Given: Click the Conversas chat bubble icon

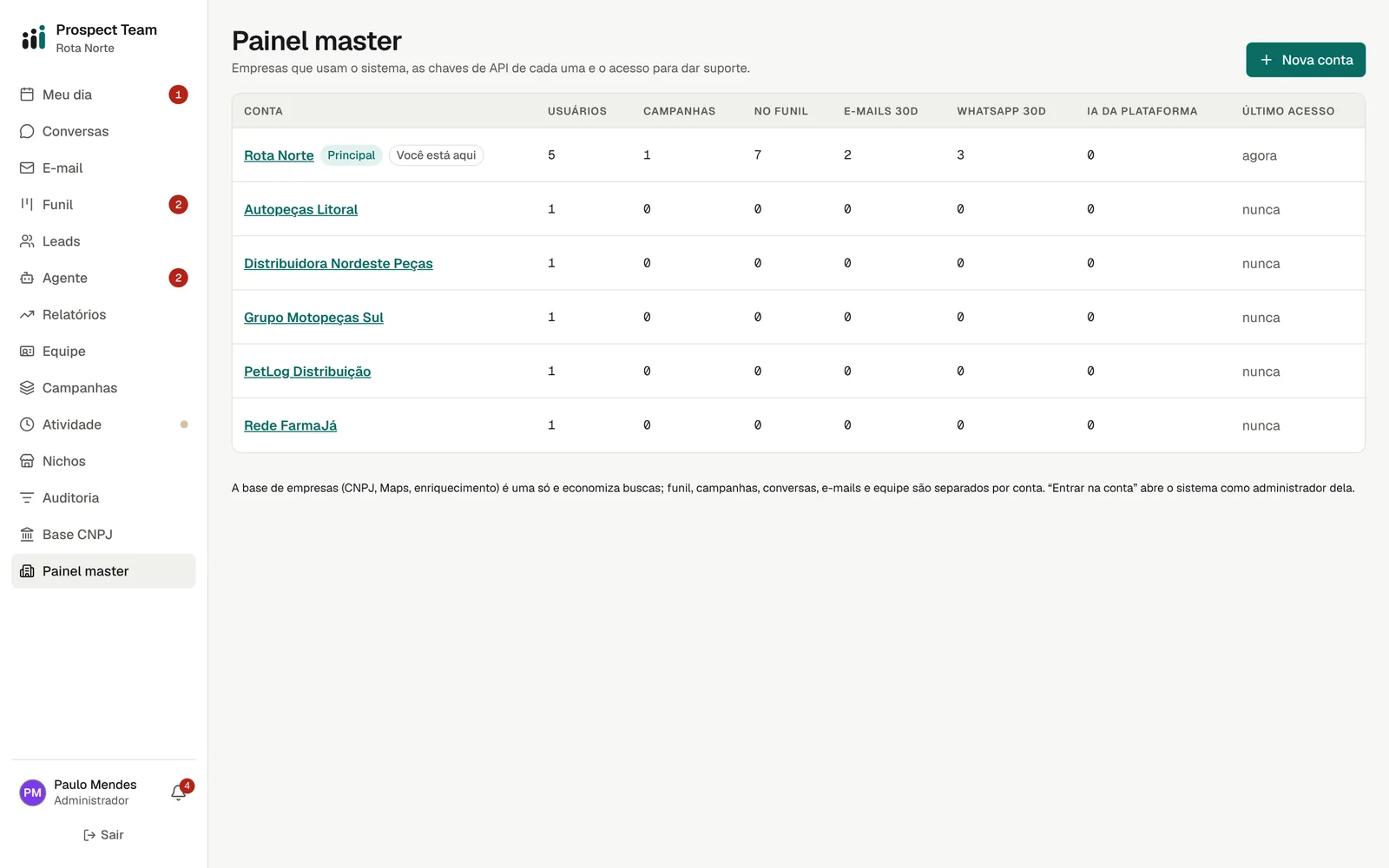Looking at the screenshot, I should click(x=27, y=131).
